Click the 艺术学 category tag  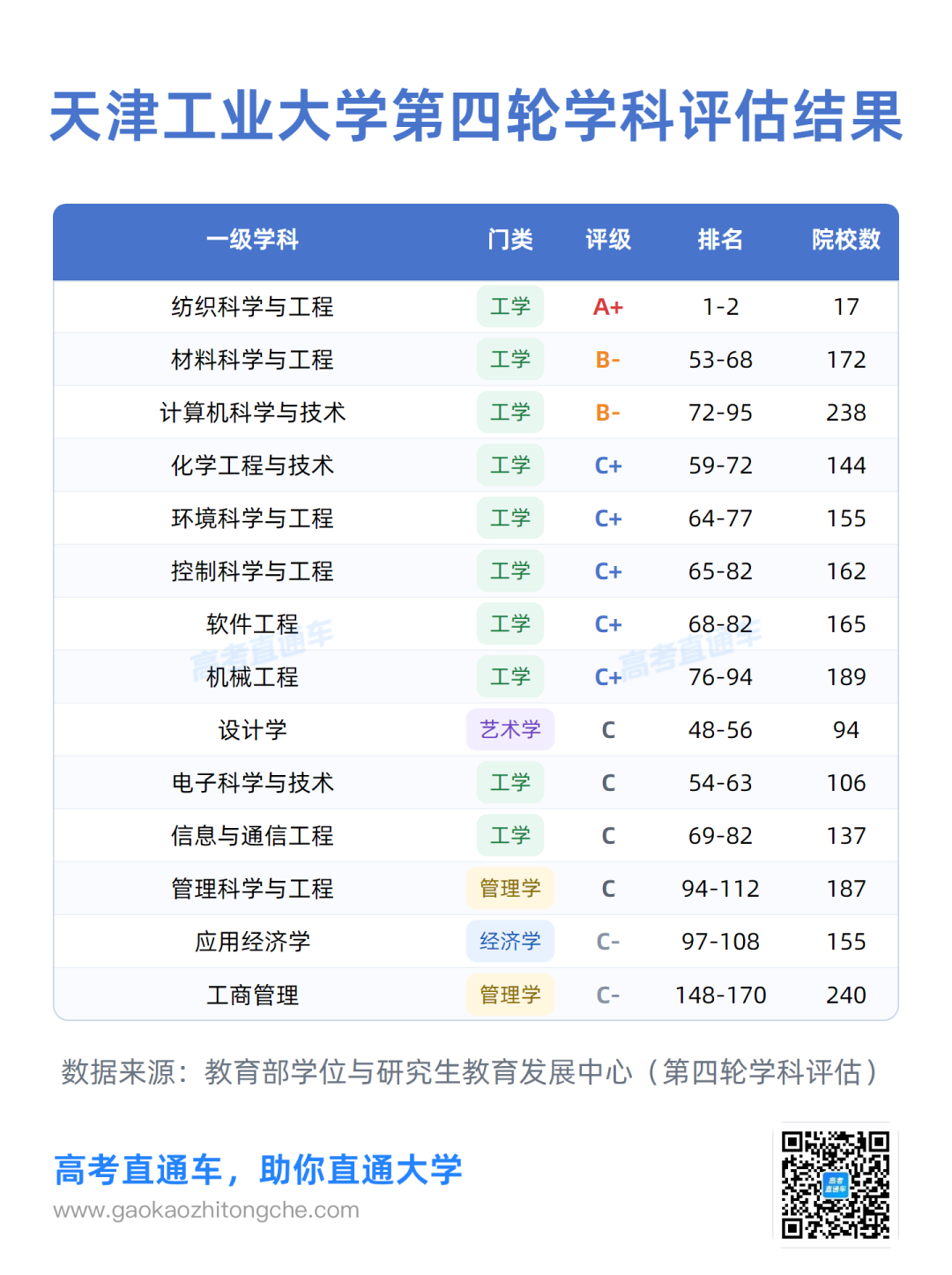[x=510, y=730]
